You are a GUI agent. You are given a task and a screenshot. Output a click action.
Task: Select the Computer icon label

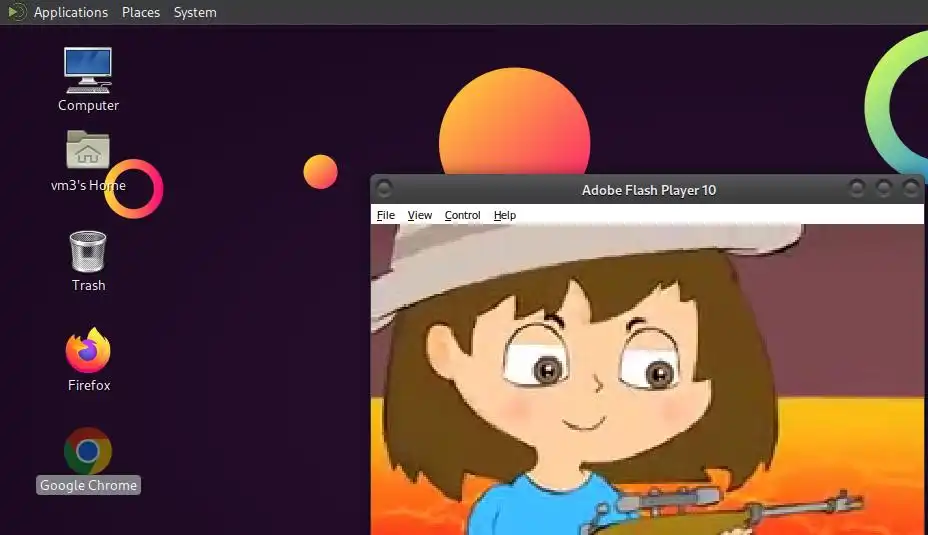(x=88, y=105)
